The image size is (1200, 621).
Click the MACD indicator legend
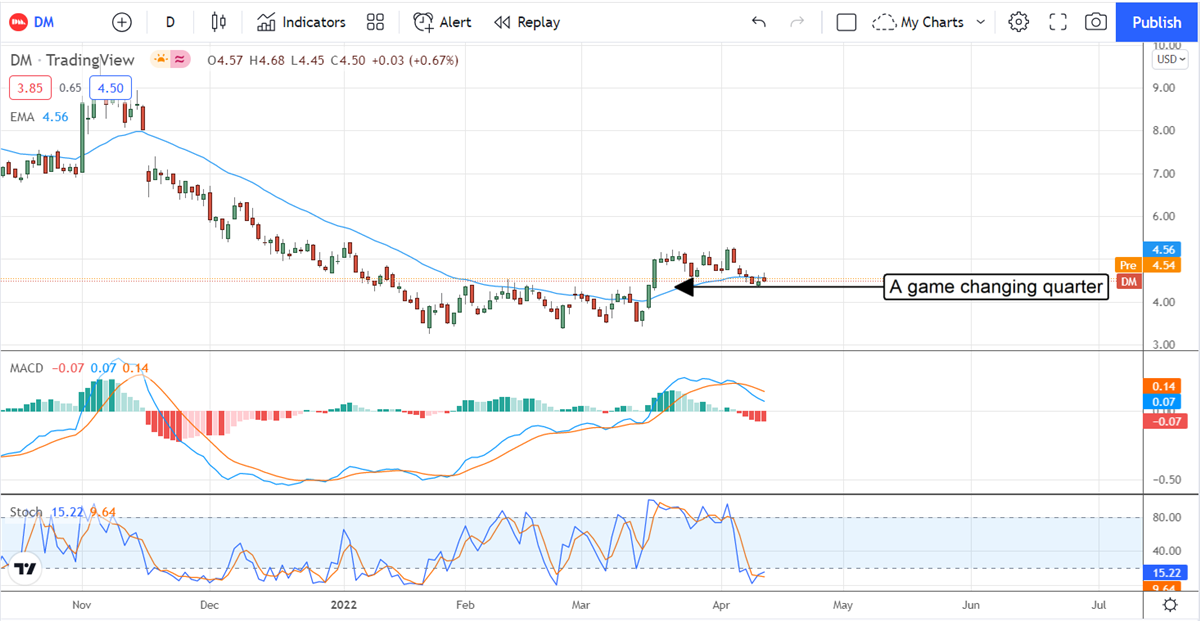tap(26, 368)
